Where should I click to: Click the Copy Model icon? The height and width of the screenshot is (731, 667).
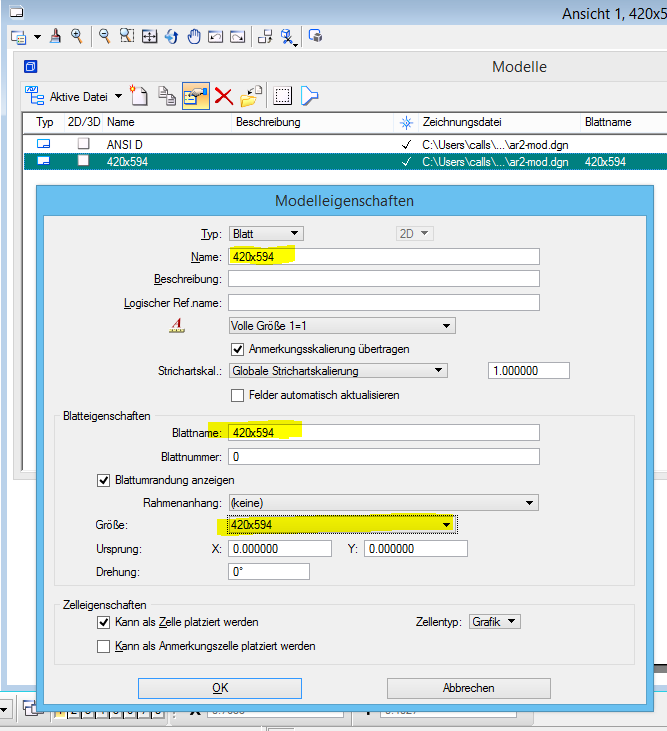[168, 97]
